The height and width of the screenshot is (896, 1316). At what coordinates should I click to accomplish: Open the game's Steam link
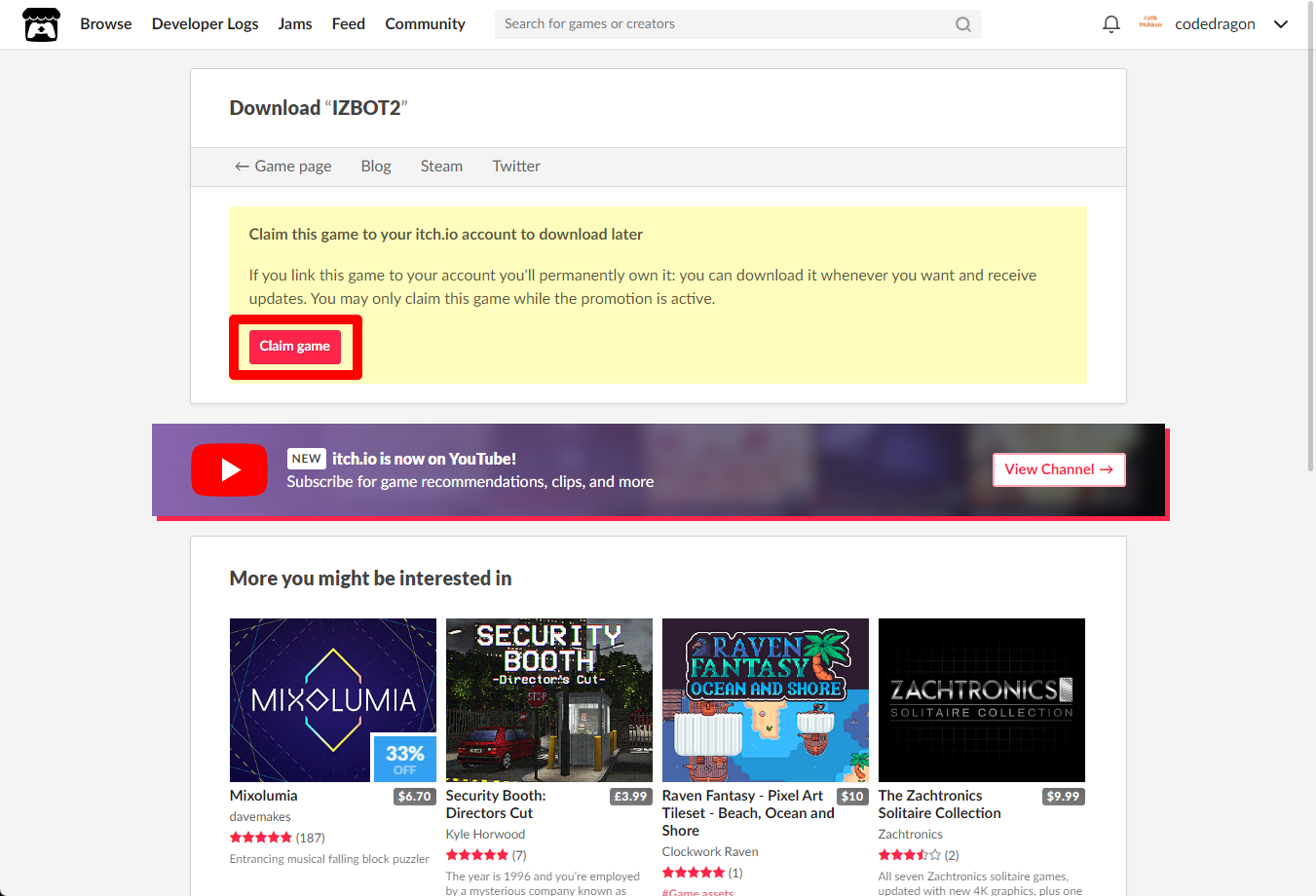pyautogui.click(x=441, y=167)
